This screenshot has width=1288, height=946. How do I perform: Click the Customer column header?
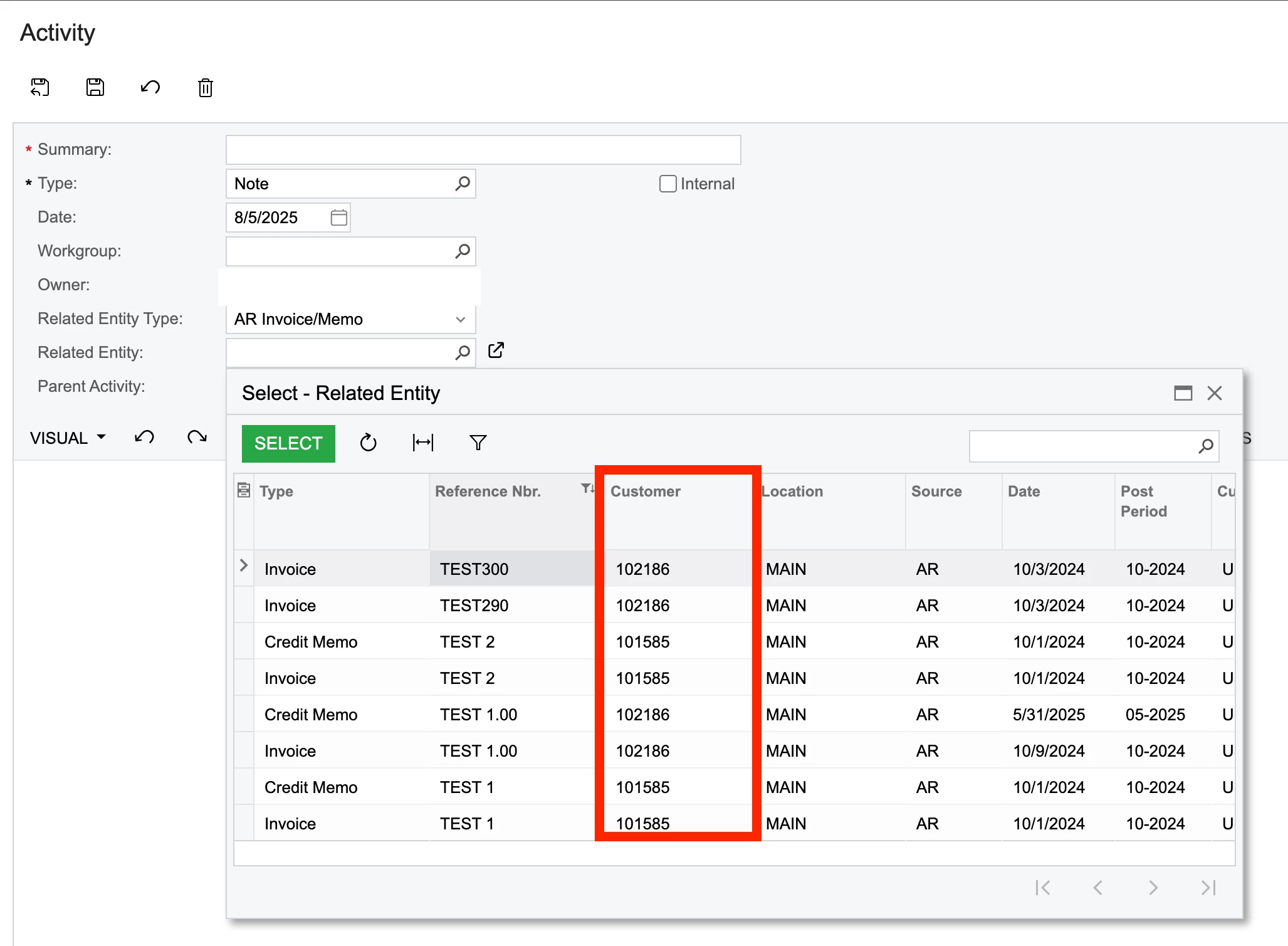click(x=646, y=491)
